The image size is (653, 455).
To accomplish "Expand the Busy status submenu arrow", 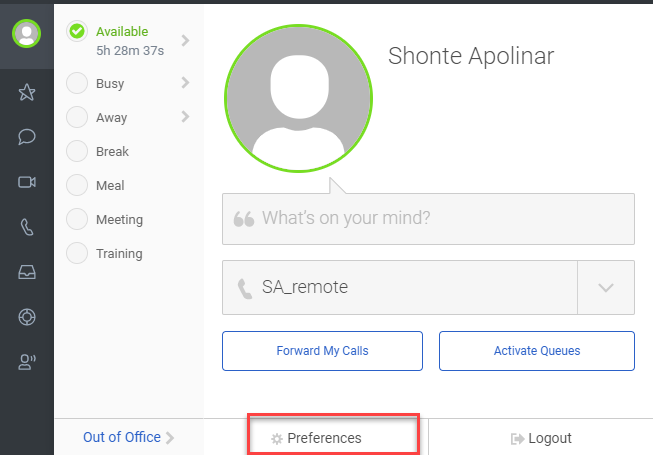I will [x=186, y=83].
